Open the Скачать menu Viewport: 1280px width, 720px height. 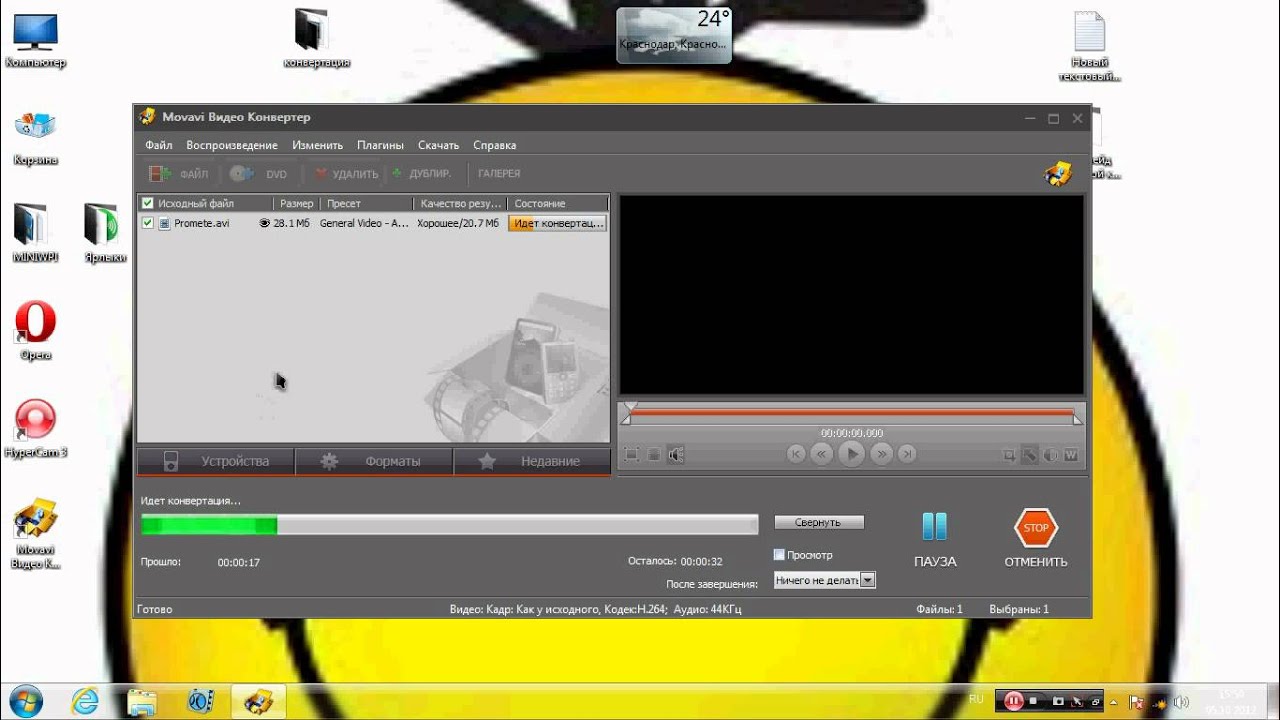coord(438,145)
